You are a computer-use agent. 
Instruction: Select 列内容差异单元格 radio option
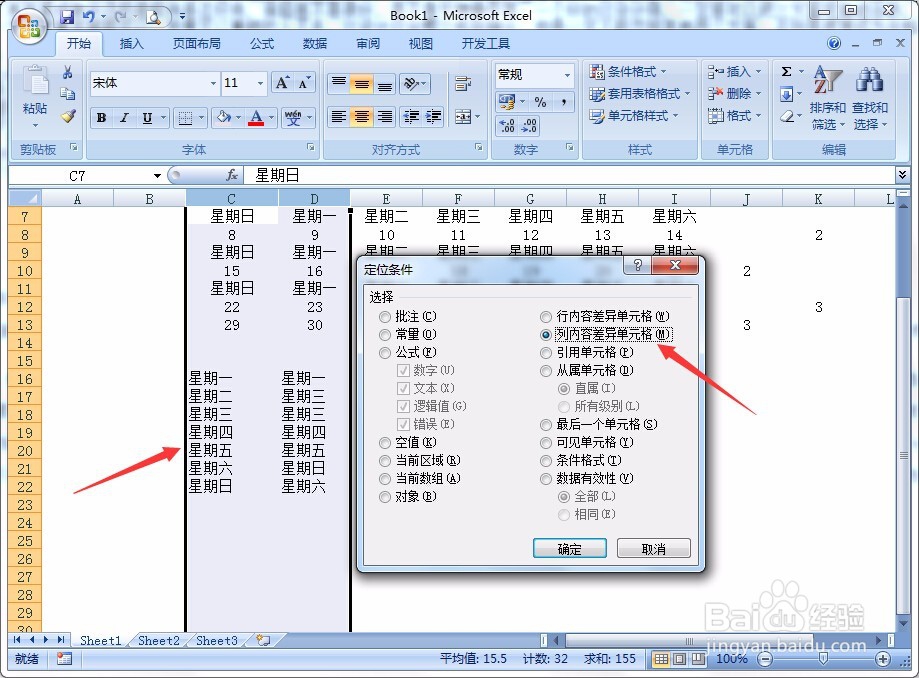pos(546,335)
